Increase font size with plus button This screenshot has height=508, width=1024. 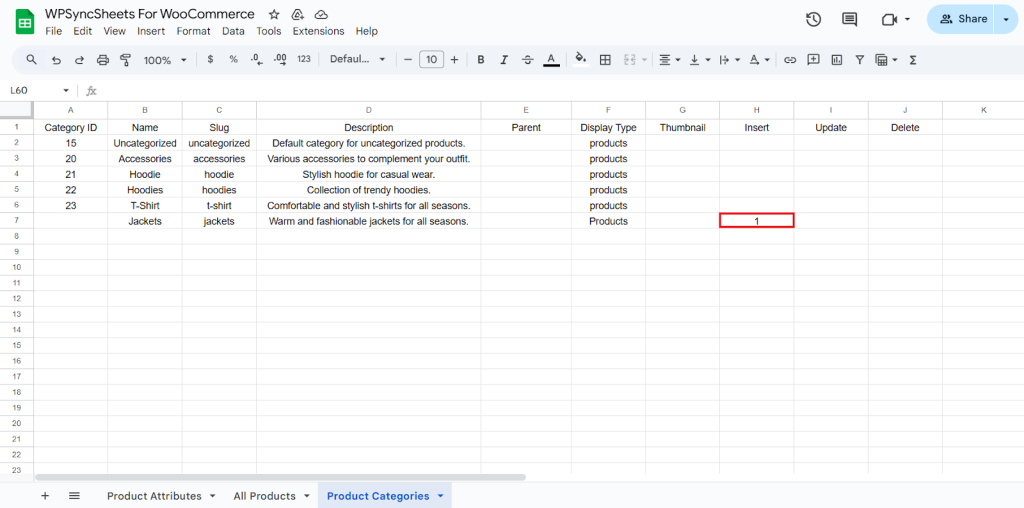[455, 59]
